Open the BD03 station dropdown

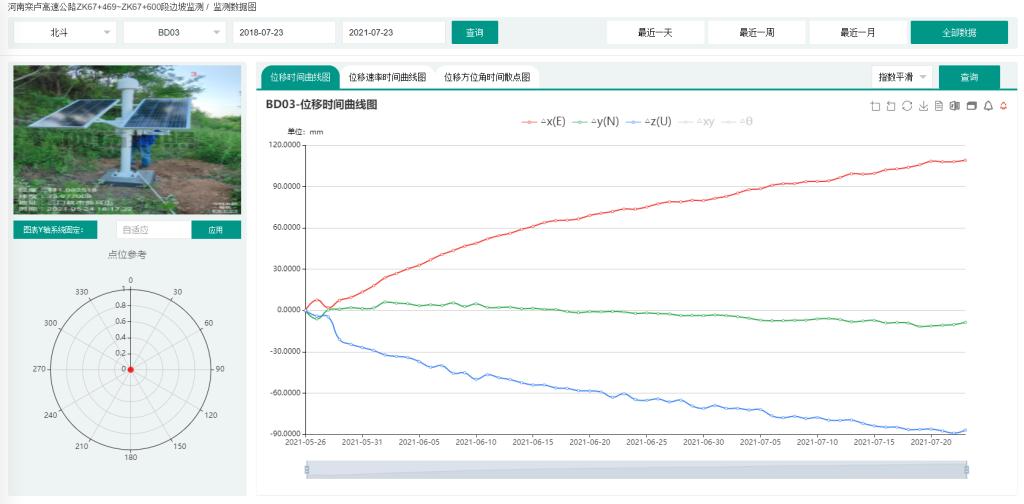point(174,33)
